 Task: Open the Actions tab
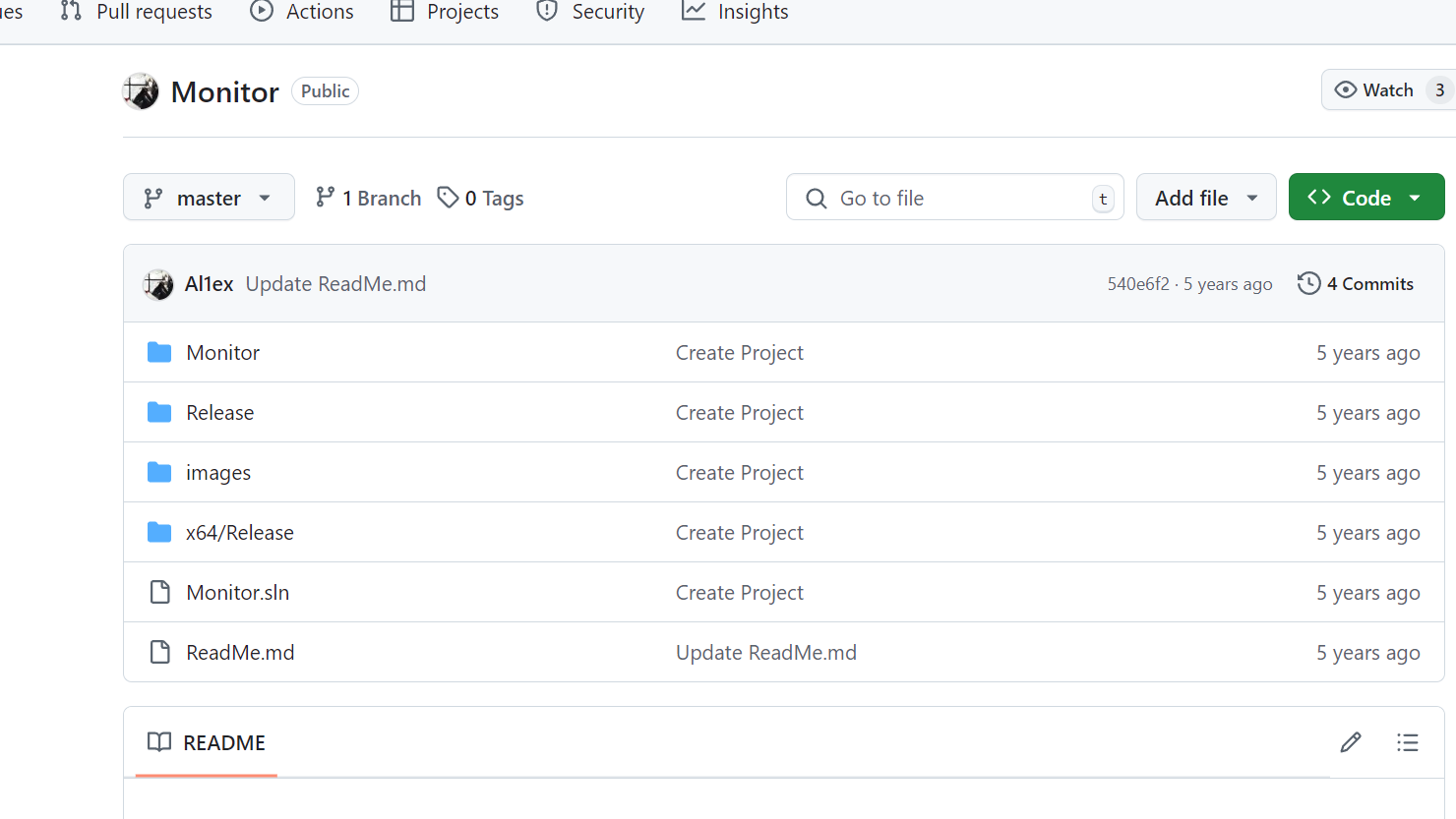[302, 12]
